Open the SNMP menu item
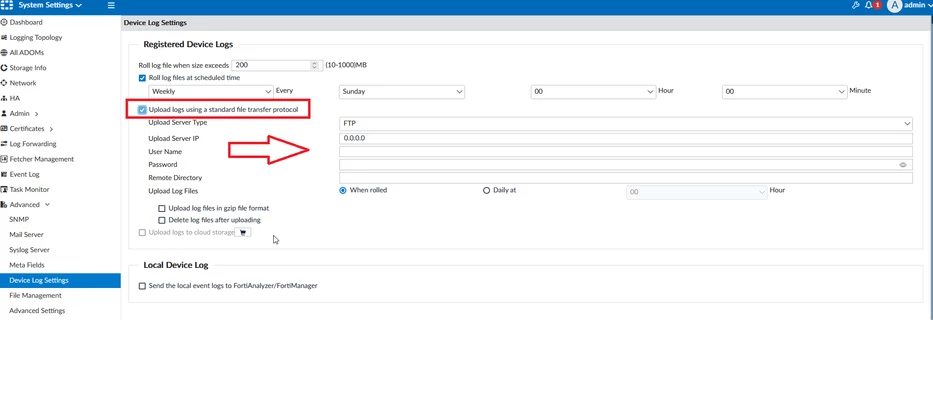 19,220
